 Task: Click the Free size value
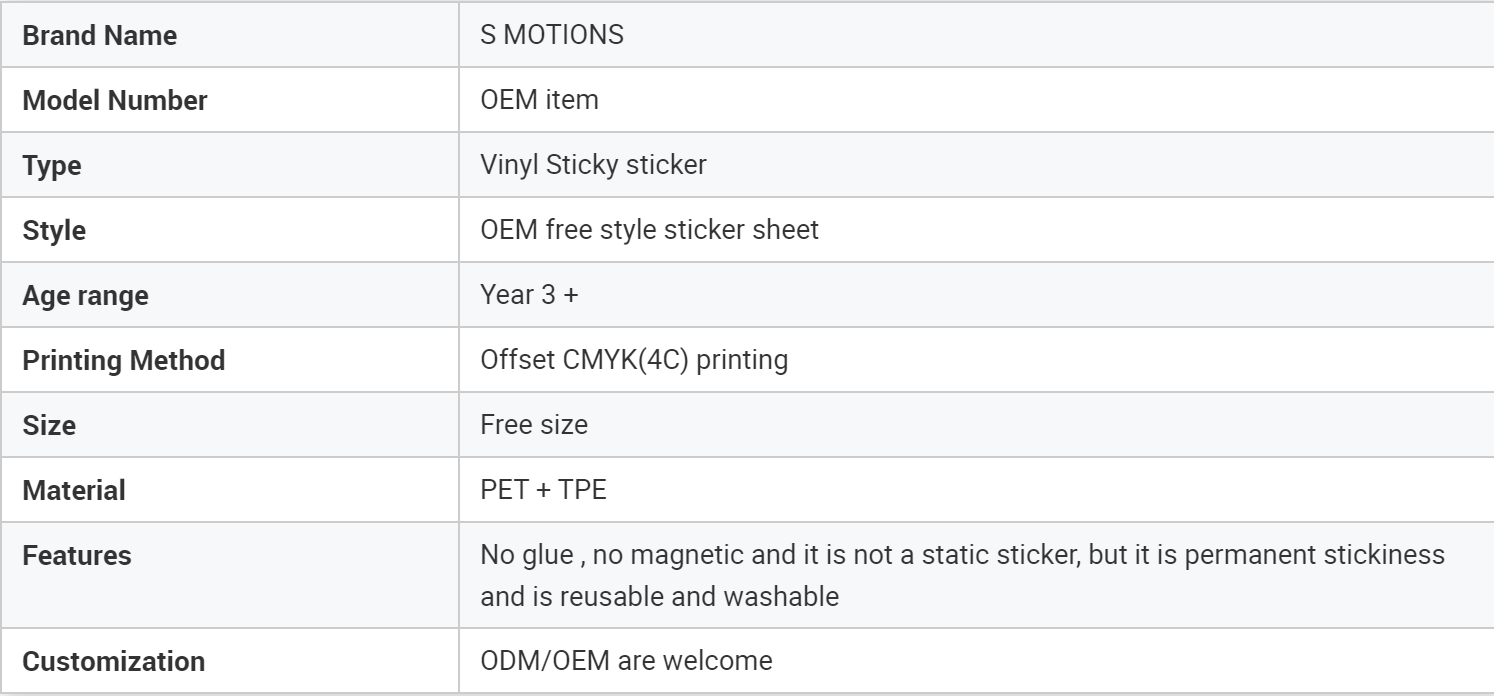(534, 425)
